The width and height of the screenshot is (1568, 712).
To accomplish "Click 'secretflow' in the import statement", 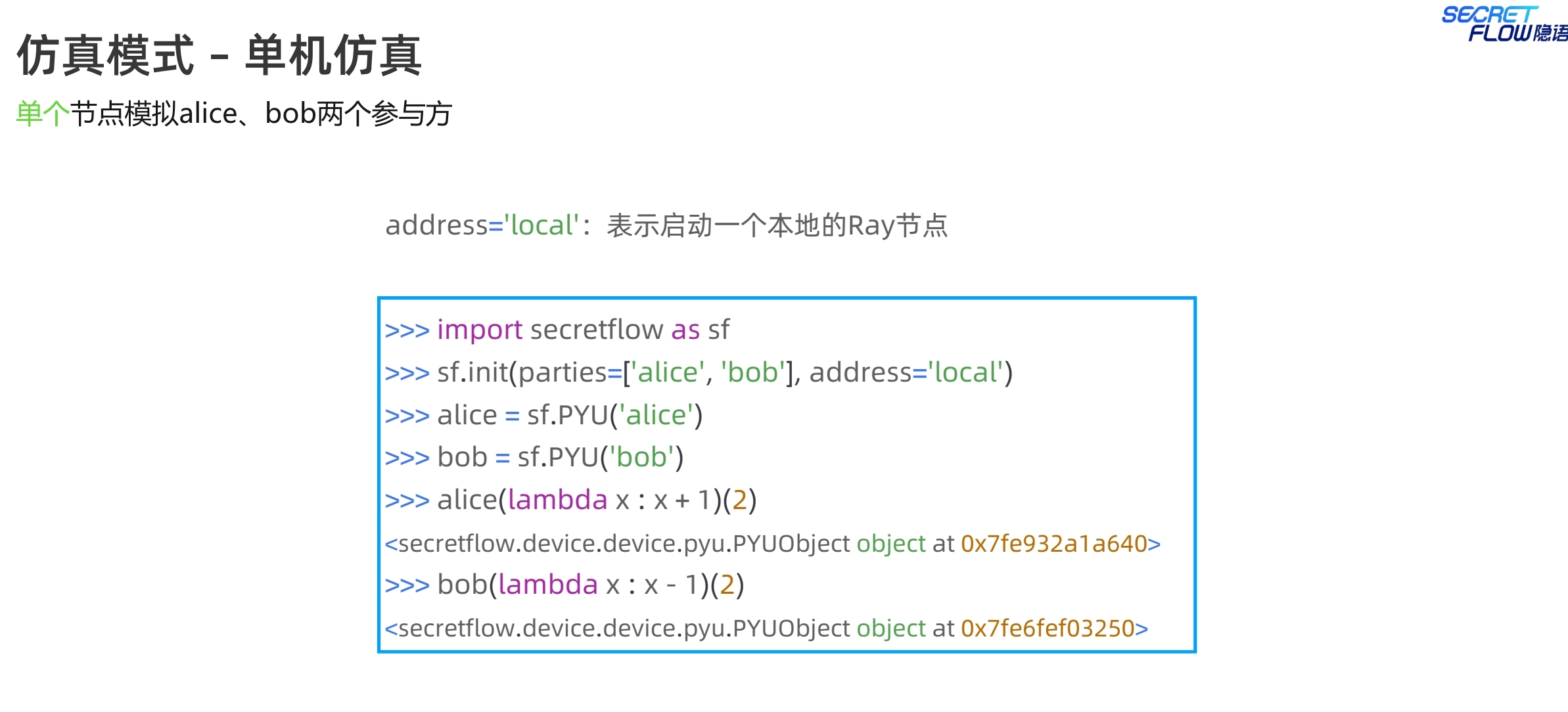I will point(596,330).
